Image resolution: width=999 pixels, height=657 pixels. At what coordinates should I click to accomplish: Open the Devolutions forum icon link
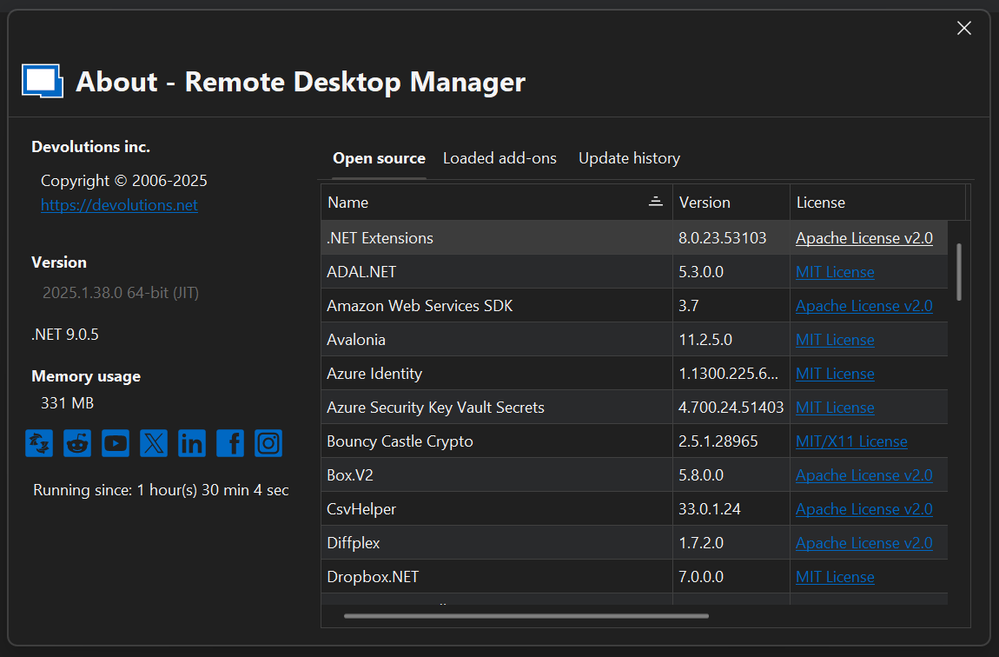[x=39, y=443]
